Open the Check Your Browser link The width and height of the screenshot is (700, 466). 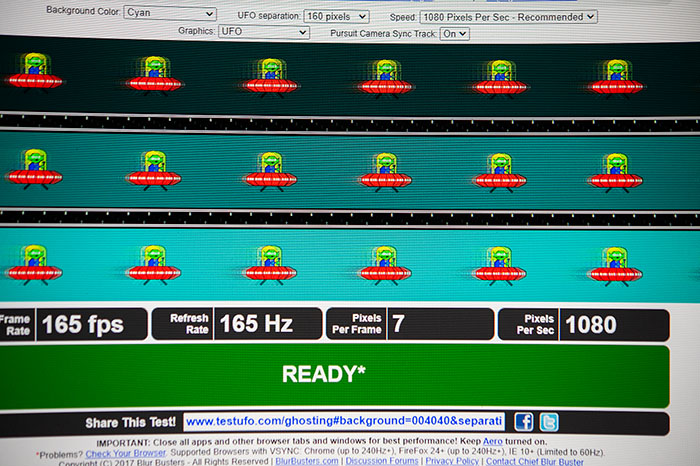[126, 453]
